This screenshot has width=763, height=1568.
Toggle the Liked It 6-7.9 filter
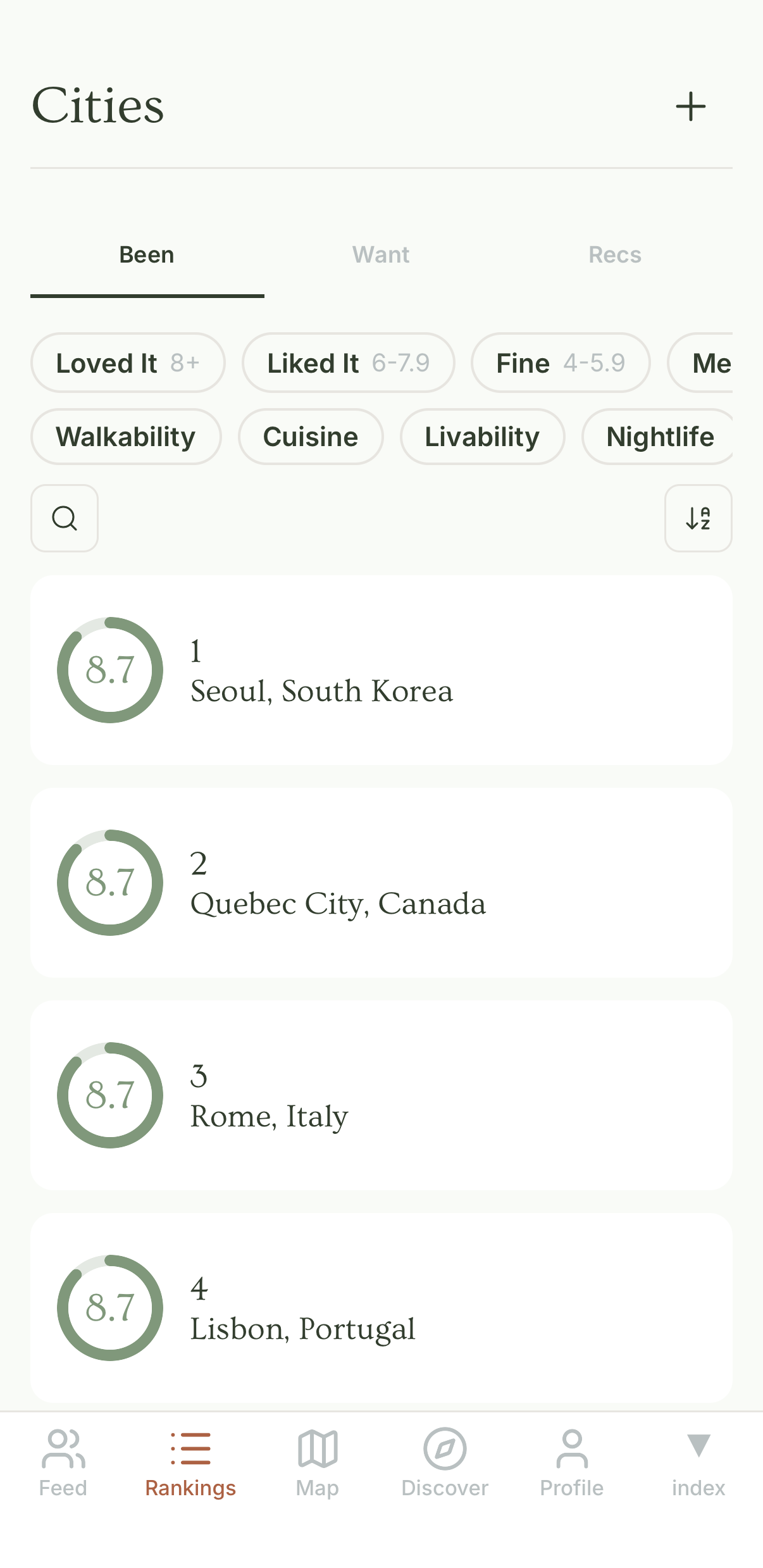348,363
